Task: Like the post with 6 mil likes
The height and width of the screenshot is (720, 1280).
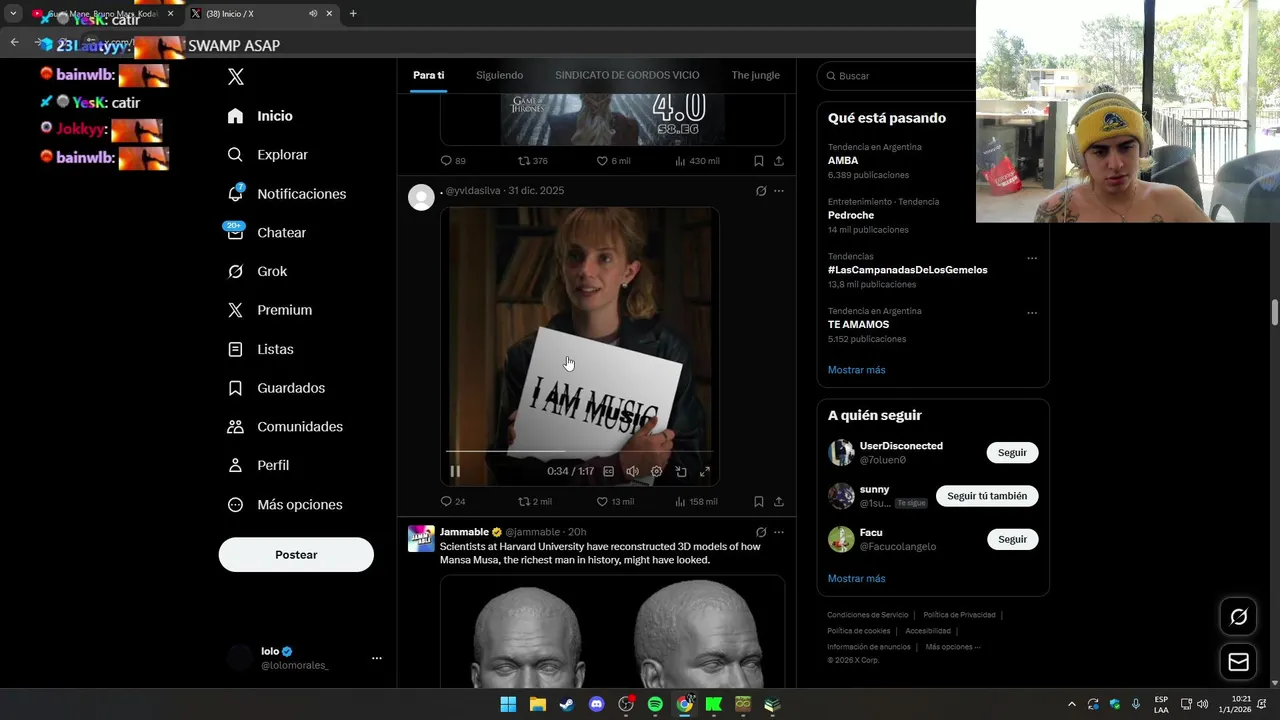Action: click(x=613, y=160)
